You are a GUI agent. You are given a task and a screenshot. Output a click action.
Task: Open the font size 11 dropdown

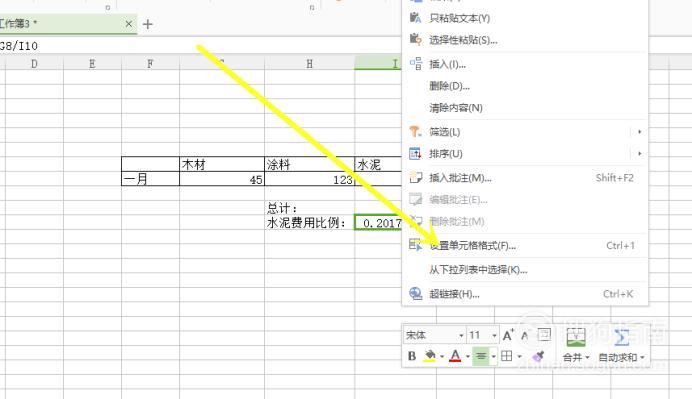[494, 335]
